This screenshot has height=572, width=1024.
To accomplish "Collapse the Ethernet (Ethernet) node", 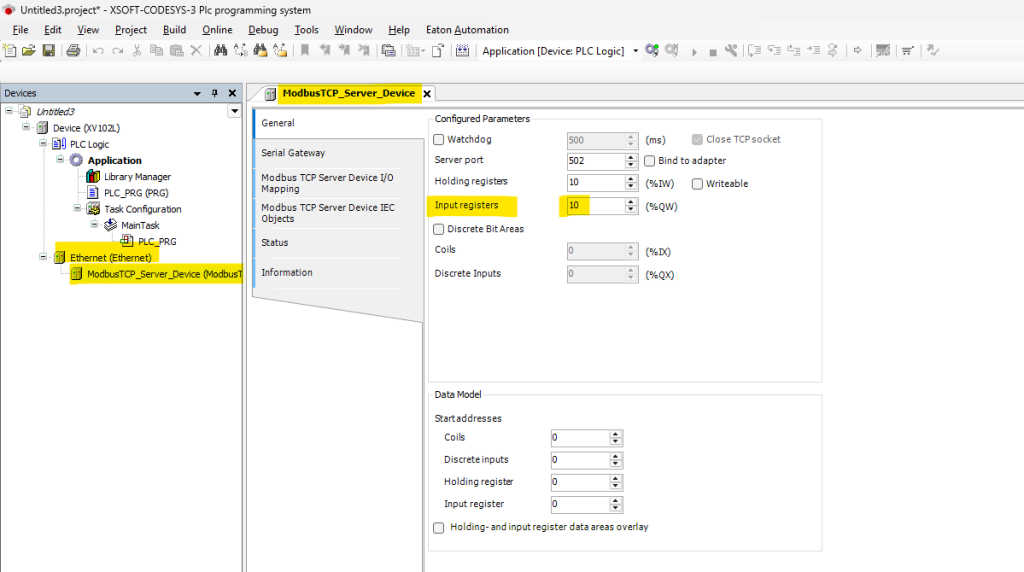I will coord(43,257).
